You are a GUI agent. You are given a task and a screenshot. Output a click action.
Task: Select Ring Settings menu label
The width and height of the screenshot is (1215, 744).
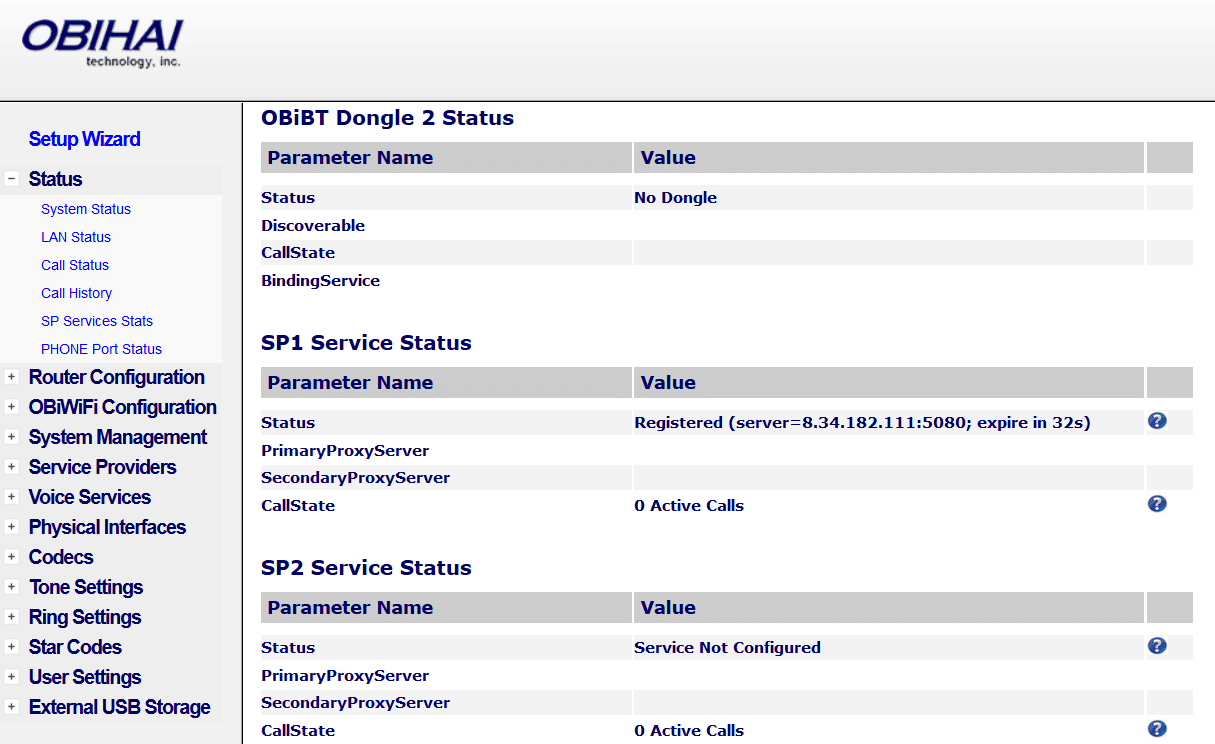point(85,617)
